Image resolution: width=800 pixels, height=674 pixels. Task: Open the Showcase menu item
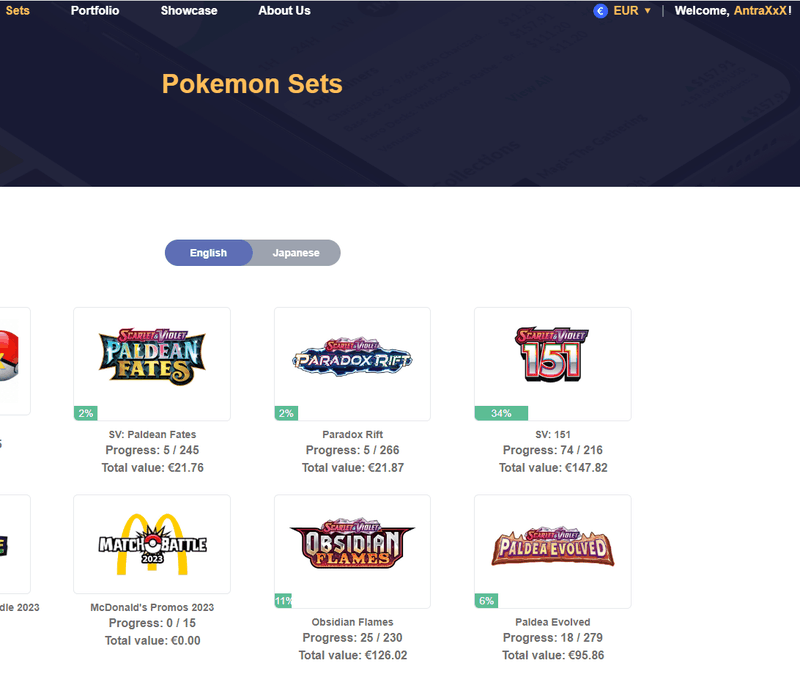point(189,11)
